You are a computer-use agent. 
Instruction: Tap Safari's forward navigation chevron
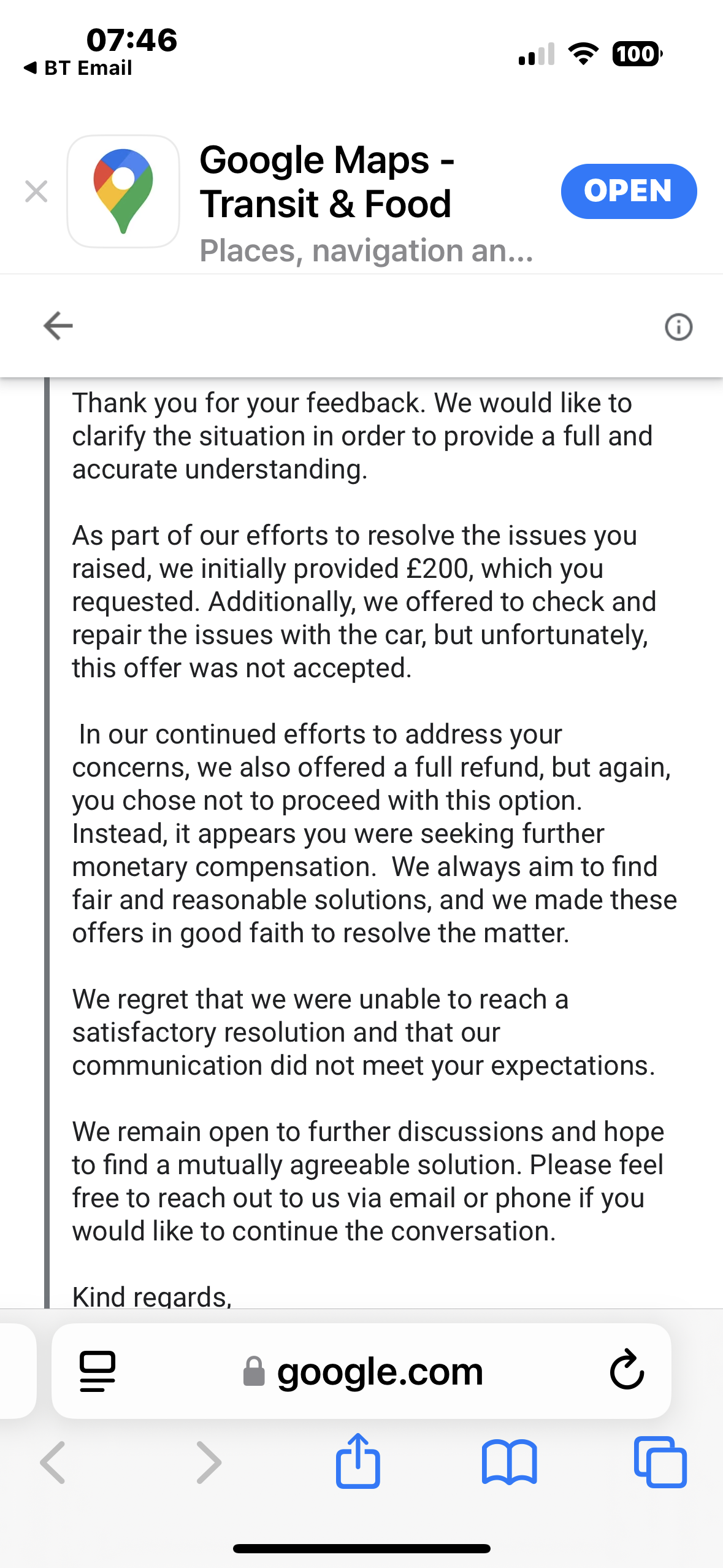pyautogui.click(x=208, y=1462)
